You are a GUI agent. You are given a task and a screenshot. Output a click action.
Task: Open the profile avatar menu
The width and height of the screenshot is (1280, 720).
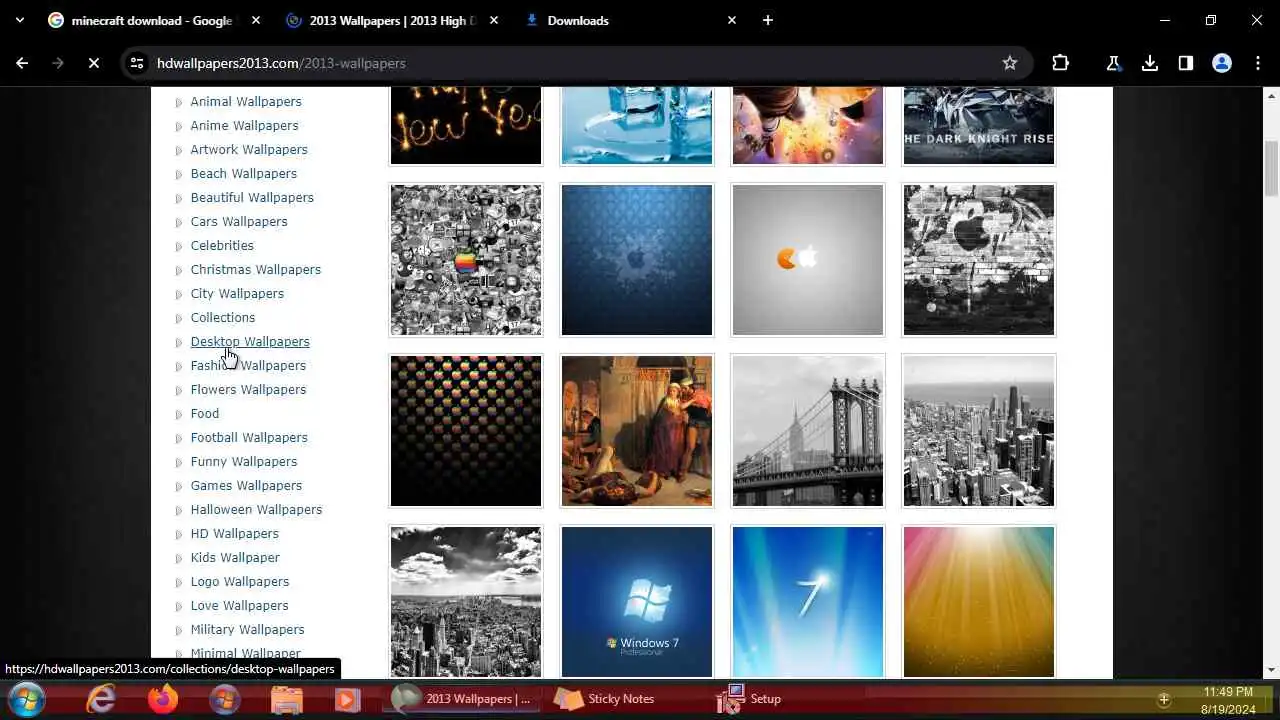[x=1222, y=63]
